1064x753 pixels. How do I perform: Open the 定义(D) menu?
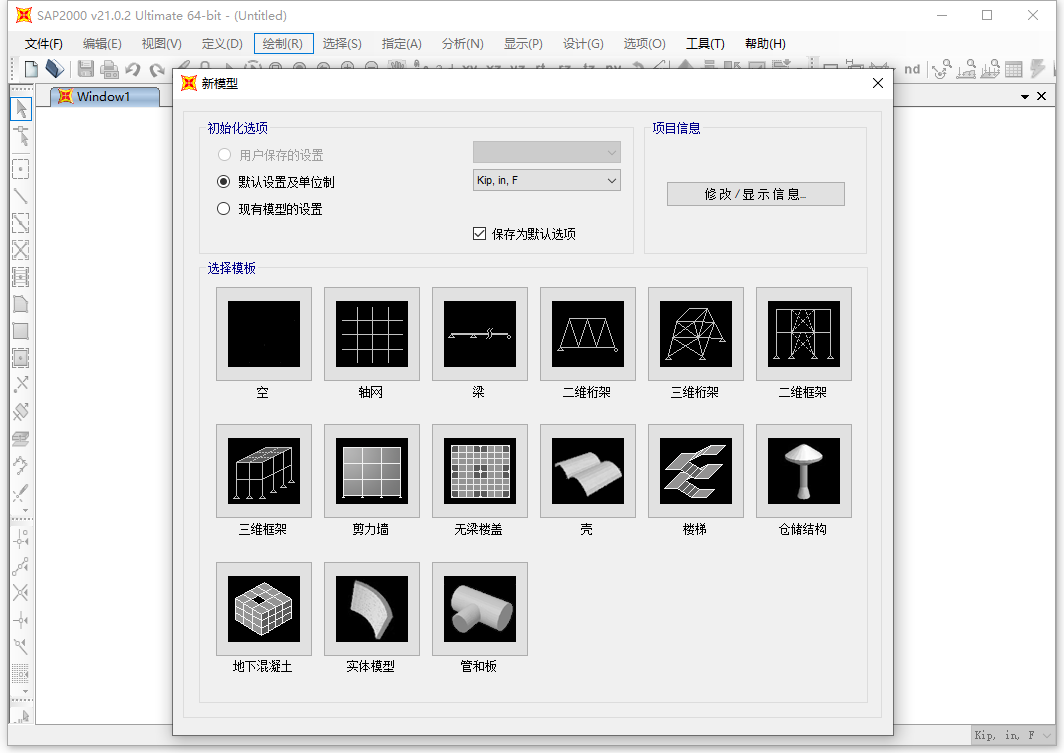(222, 43)
